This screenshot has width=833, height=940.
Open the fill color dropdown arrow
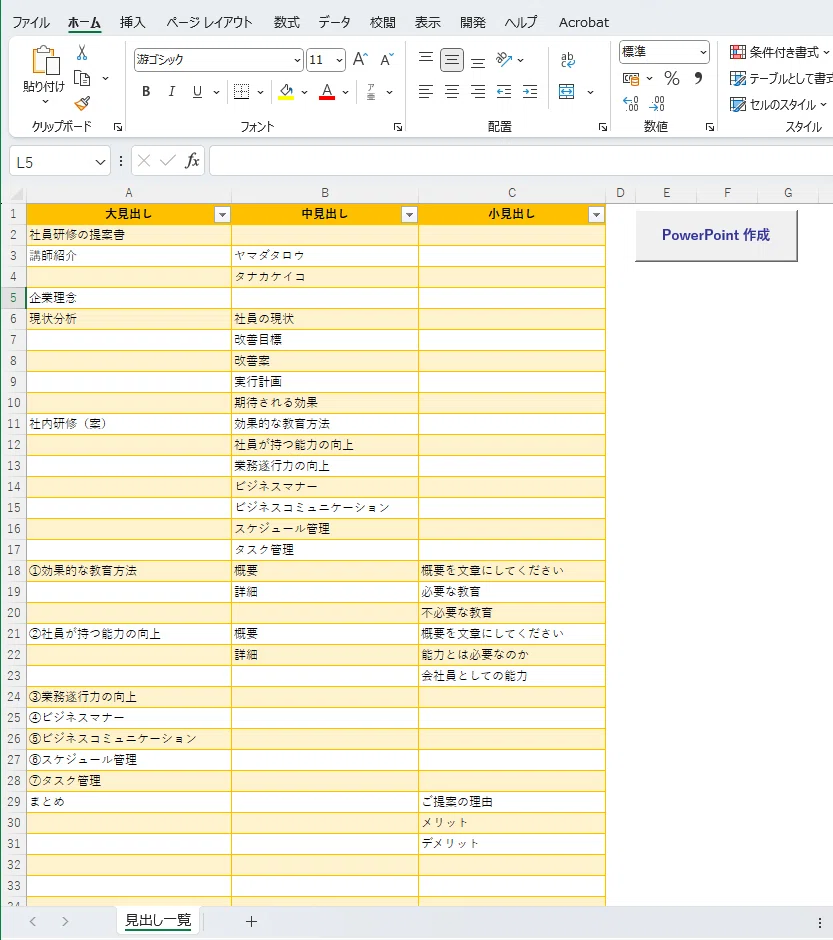coord(304,92)
